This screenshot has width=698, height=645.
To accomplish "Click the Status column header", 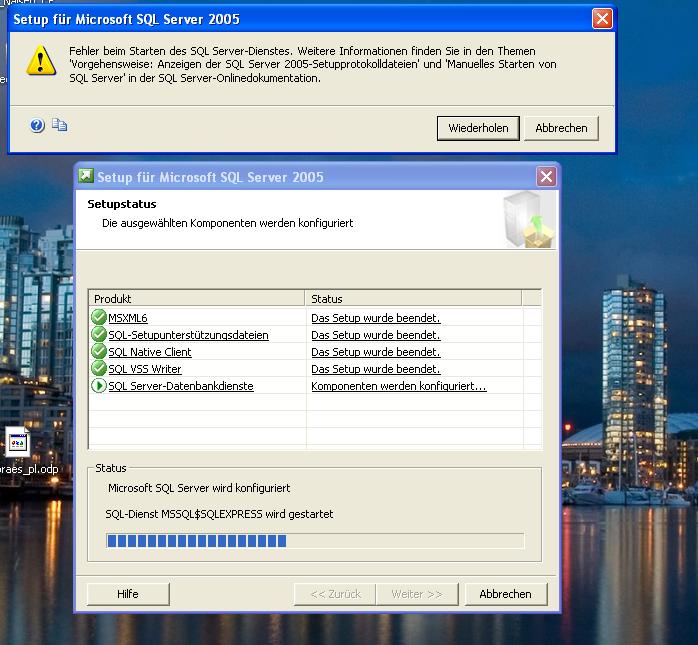I will coord(414,298).
